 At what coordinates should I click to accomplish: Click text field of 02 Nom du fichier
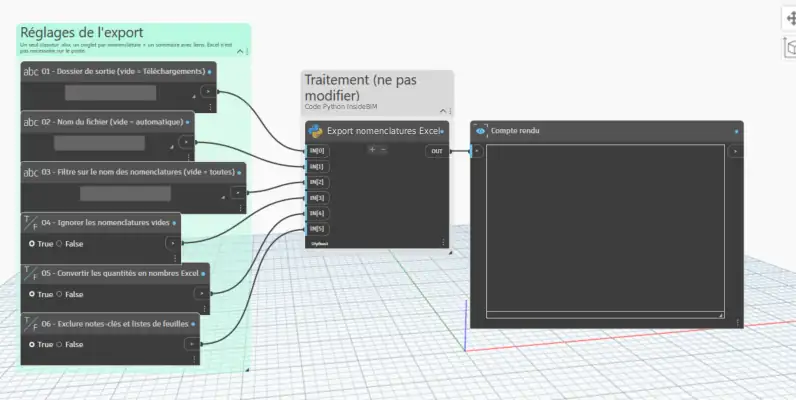click(x=100, y=143)
